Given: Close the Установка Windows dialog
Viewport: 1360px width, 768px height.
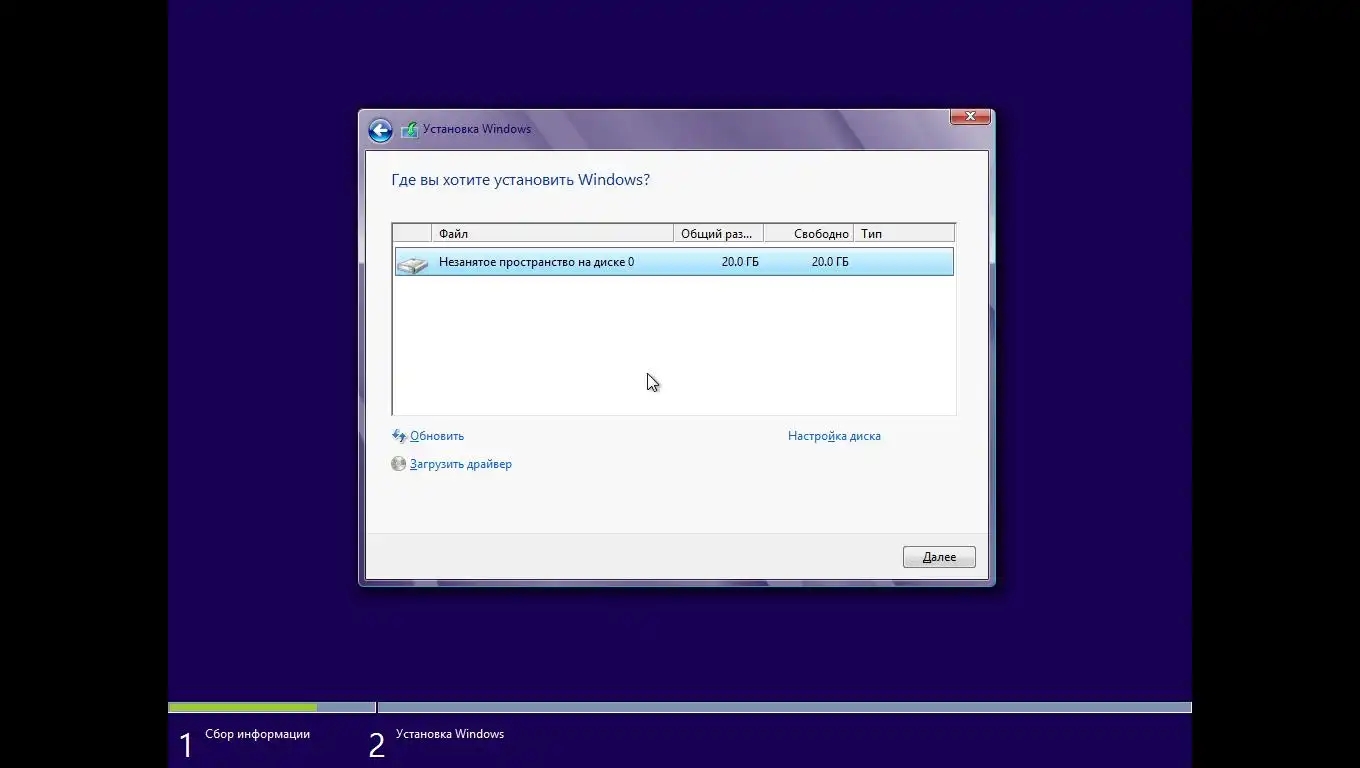Looking at the screenshot, I should coord(970,117).
